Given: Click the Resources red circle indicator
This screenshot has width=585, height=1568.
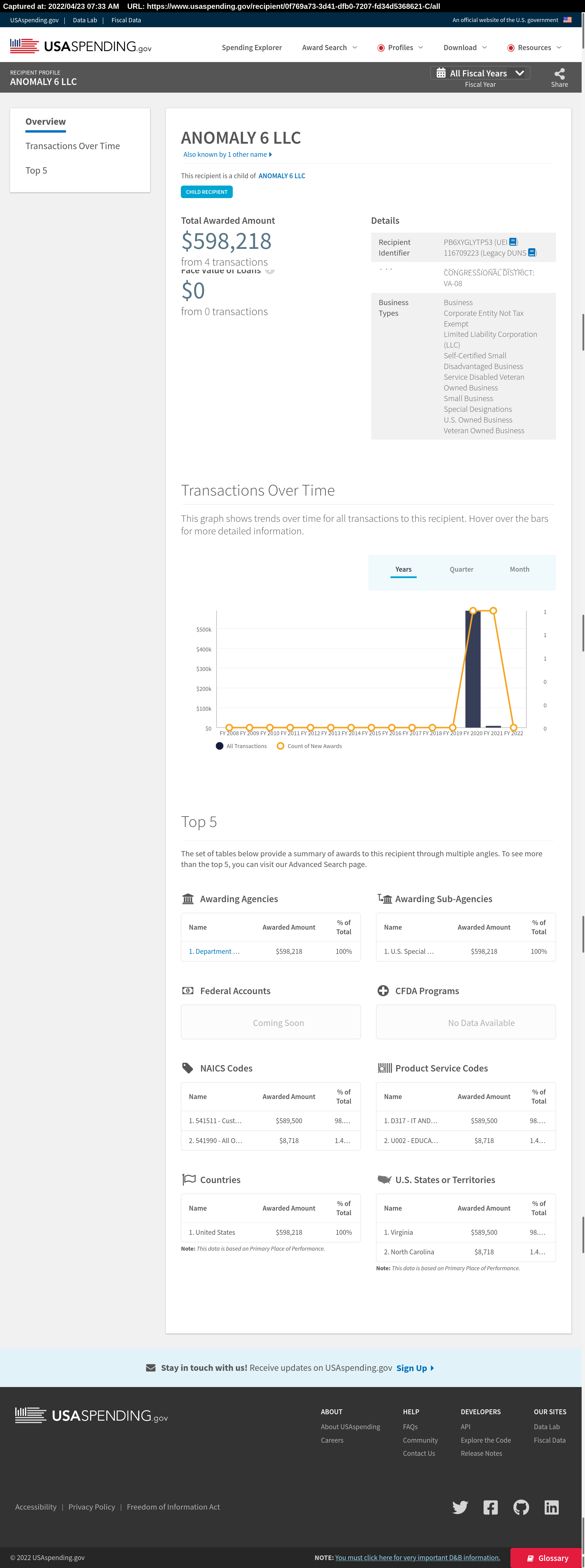Looking at the screenshot, I should point(511,47).
